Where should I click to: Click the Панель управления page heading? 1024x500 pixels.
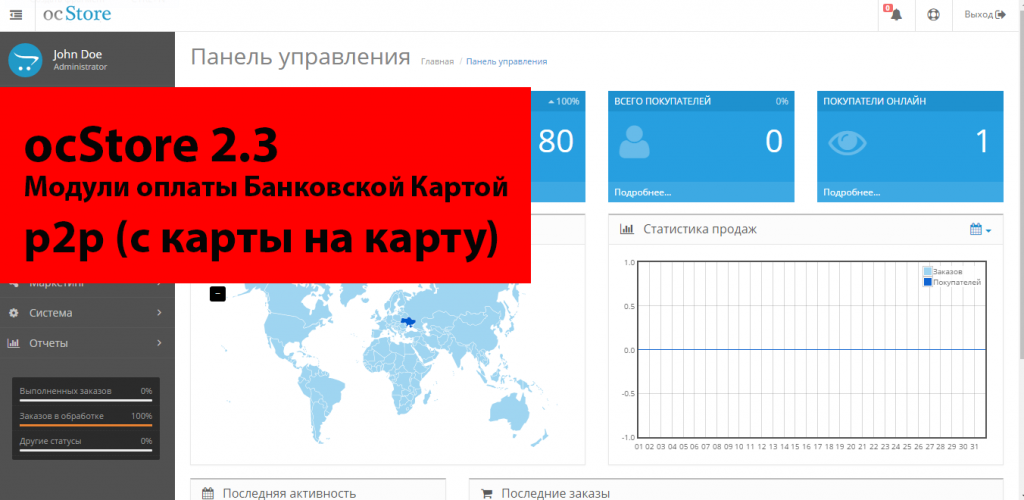(x=300, y=57)
